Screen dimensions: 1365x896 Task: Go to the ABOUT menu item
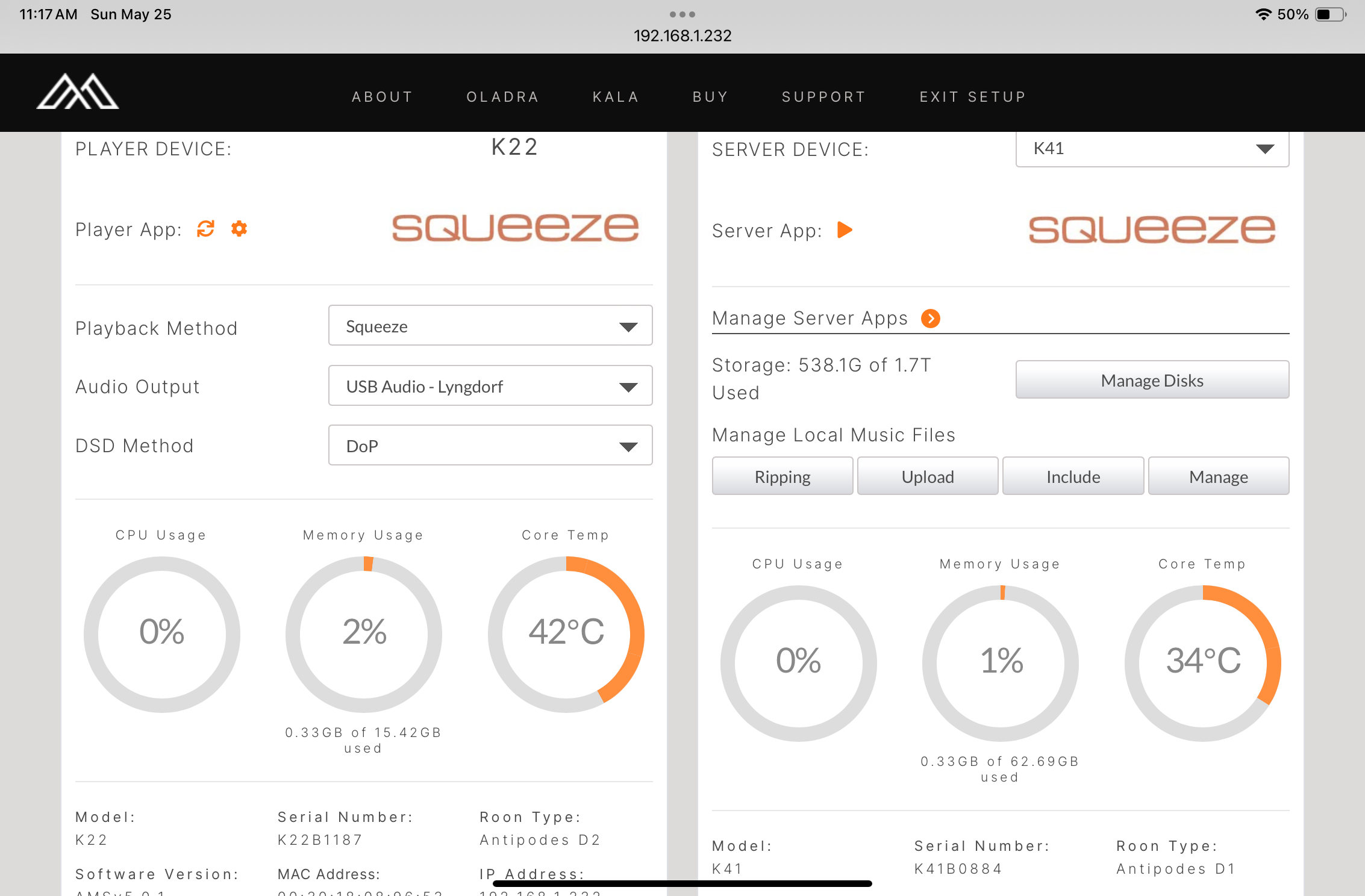click(383, 97)
